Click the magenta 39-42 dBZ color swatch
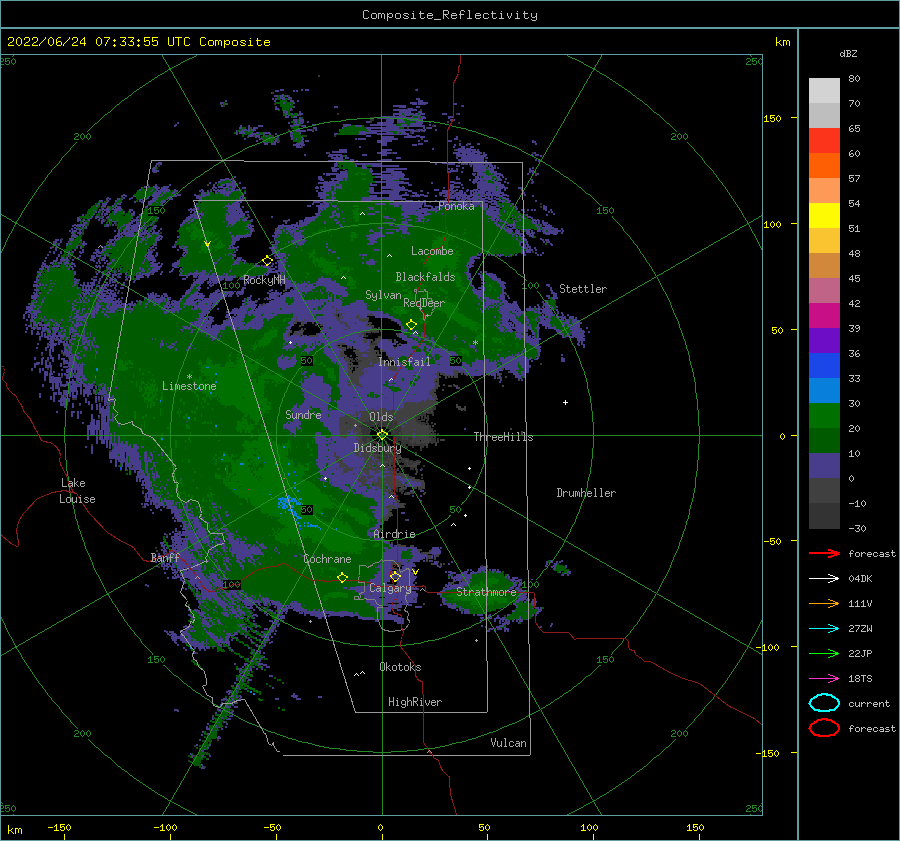Screen dimensions: 900x841 (824, 315)
